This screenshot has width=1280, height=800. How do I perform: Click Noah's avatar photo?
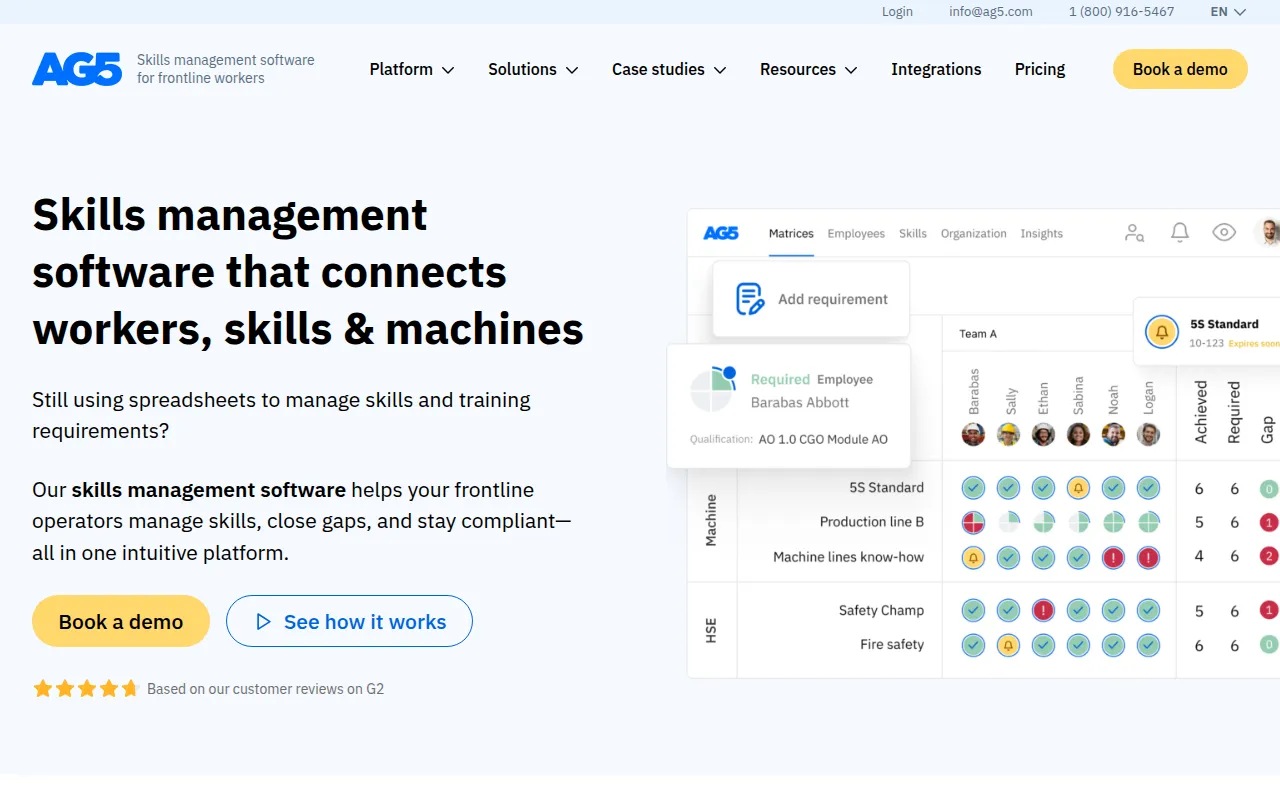pyautogui.click(x=1114, y=434)
